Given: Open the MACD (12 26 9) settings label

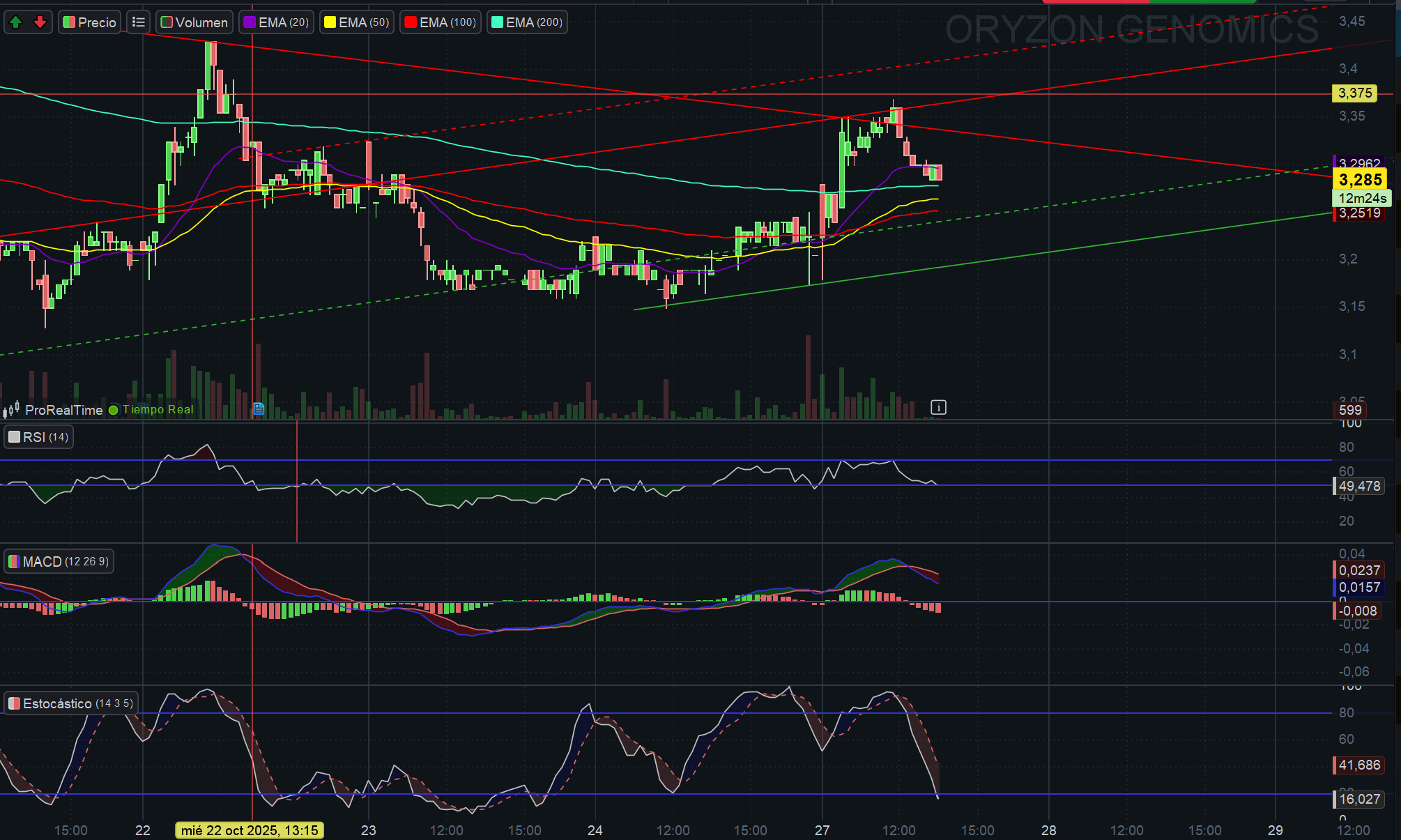Looking at the screenshot, I should [x=59, y=562].
